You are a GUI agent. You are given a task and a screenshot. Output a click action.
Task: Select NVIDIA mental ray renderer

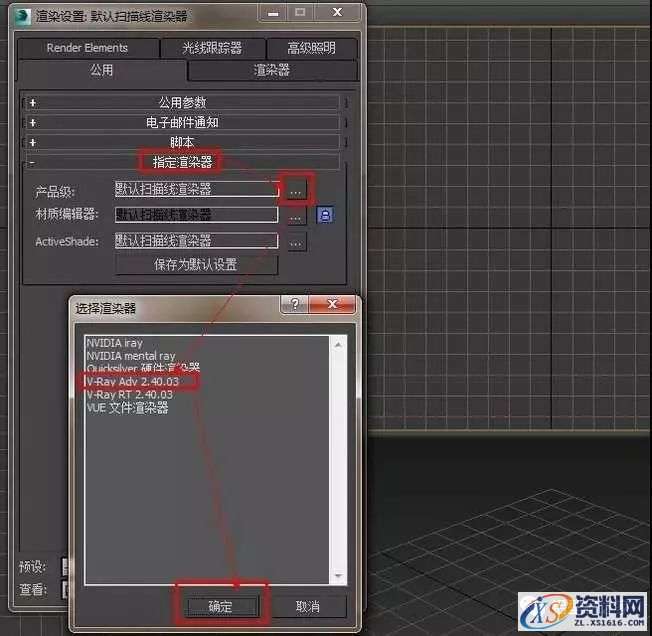tap(131, 356)
